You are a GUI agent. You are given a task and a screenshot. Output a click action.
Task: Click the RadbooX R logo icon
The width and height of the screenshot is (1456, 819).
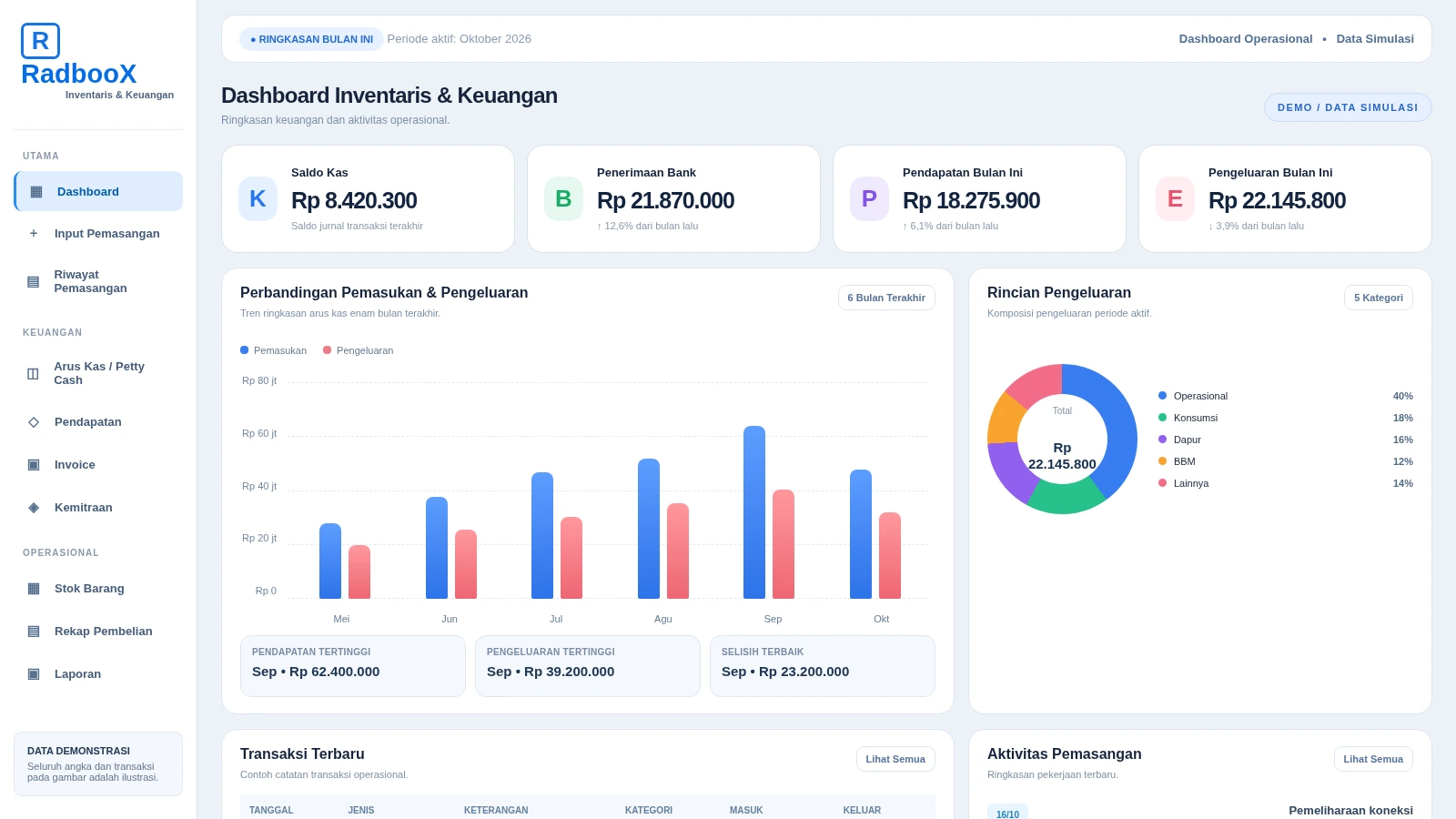(40, 41)
